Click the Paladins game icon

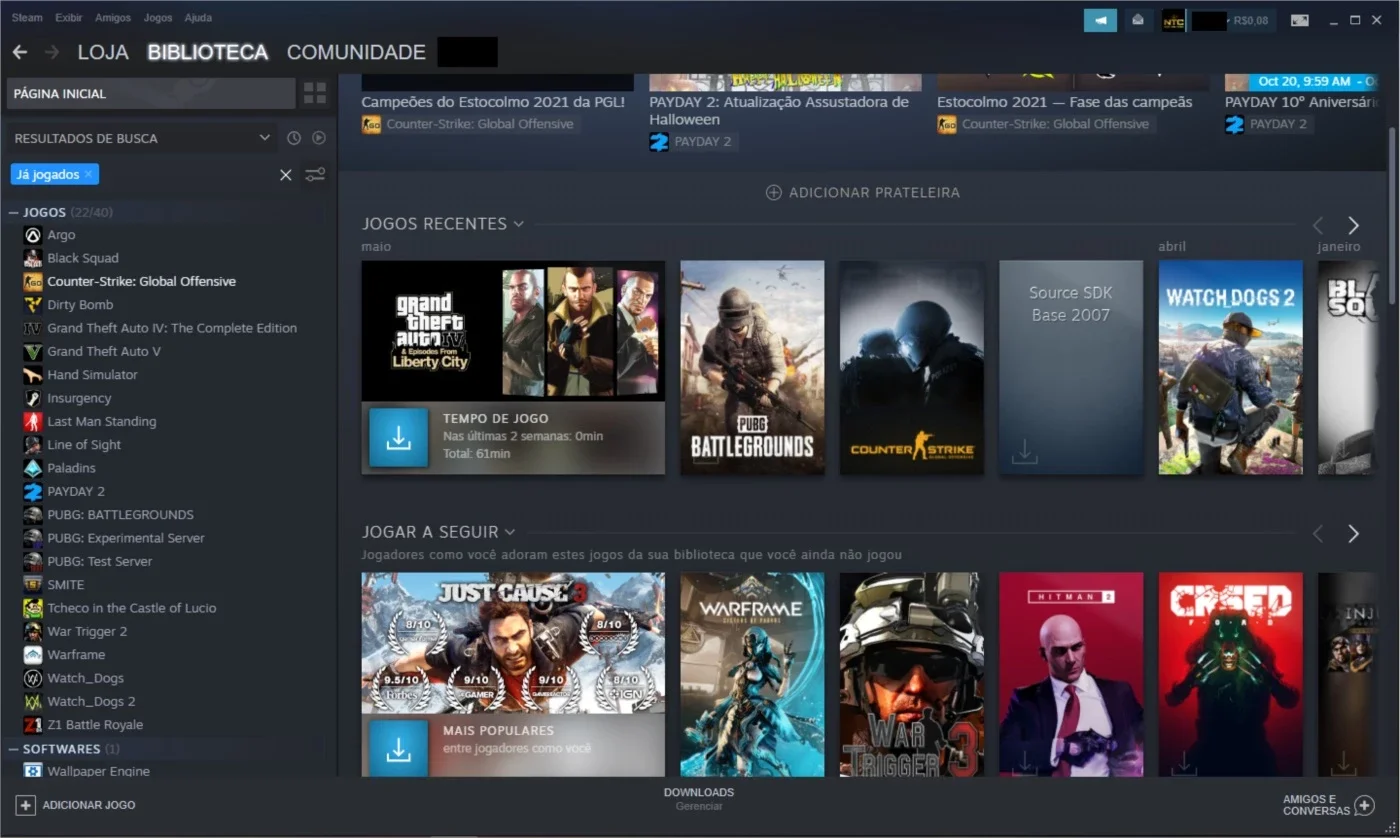(x=33, y=468)
